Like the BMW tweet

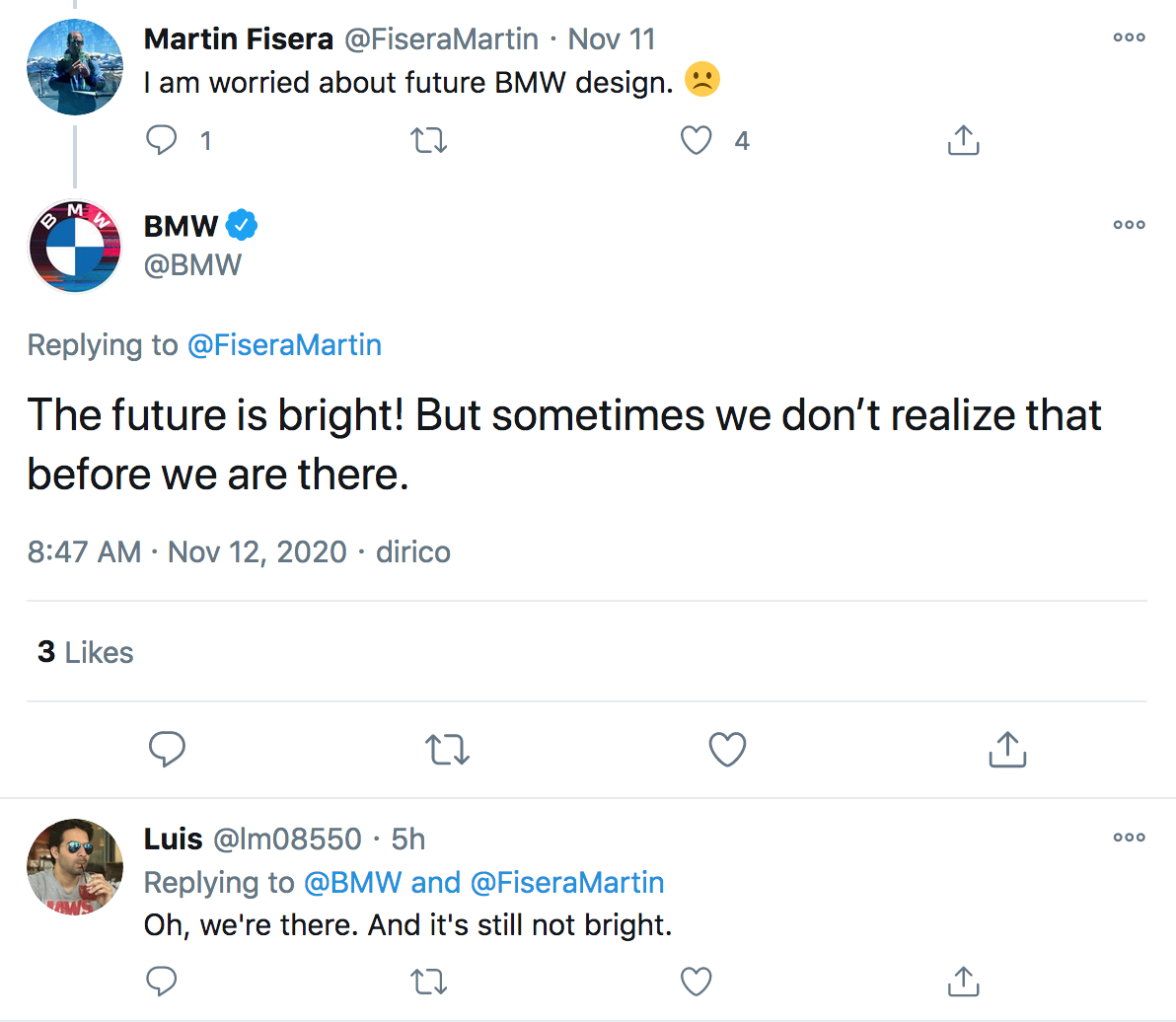[727, 750]
